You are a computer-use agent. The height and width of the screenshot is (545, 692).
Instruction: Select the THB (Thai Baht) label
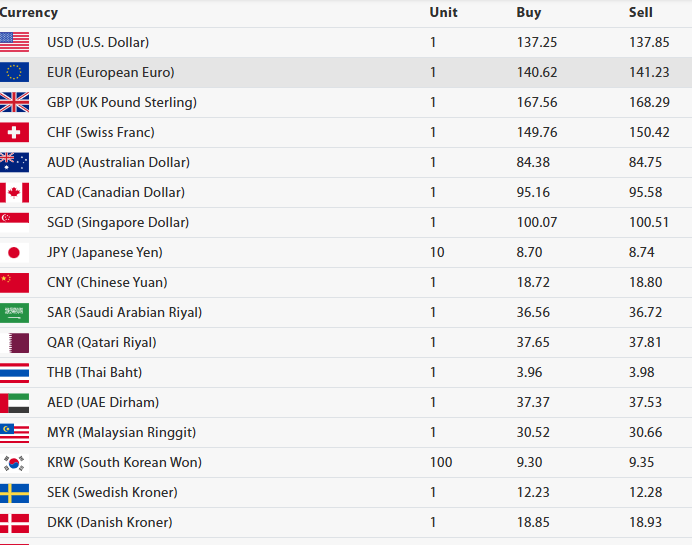click(94, 372)
